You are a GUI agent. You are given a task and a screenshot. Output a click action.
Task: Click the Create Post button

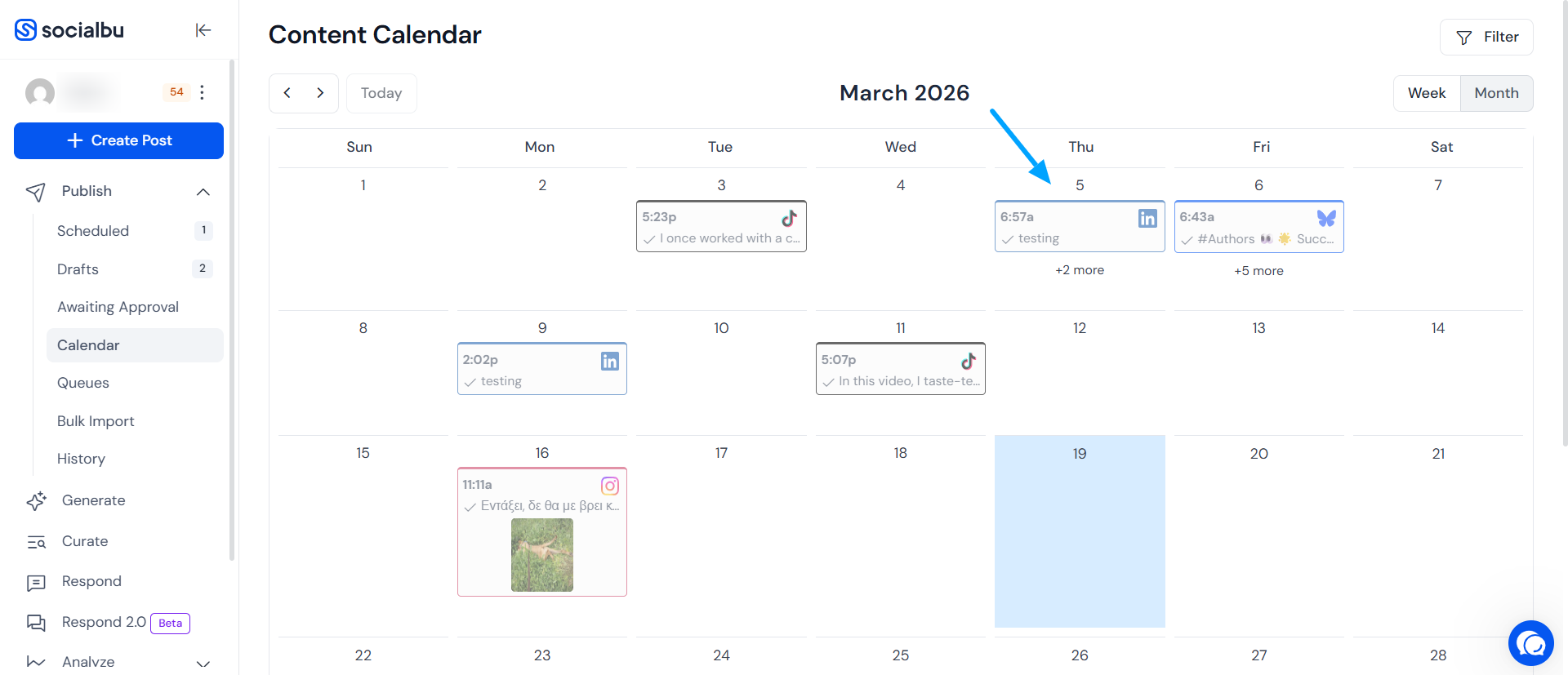[x=118, y=140]
